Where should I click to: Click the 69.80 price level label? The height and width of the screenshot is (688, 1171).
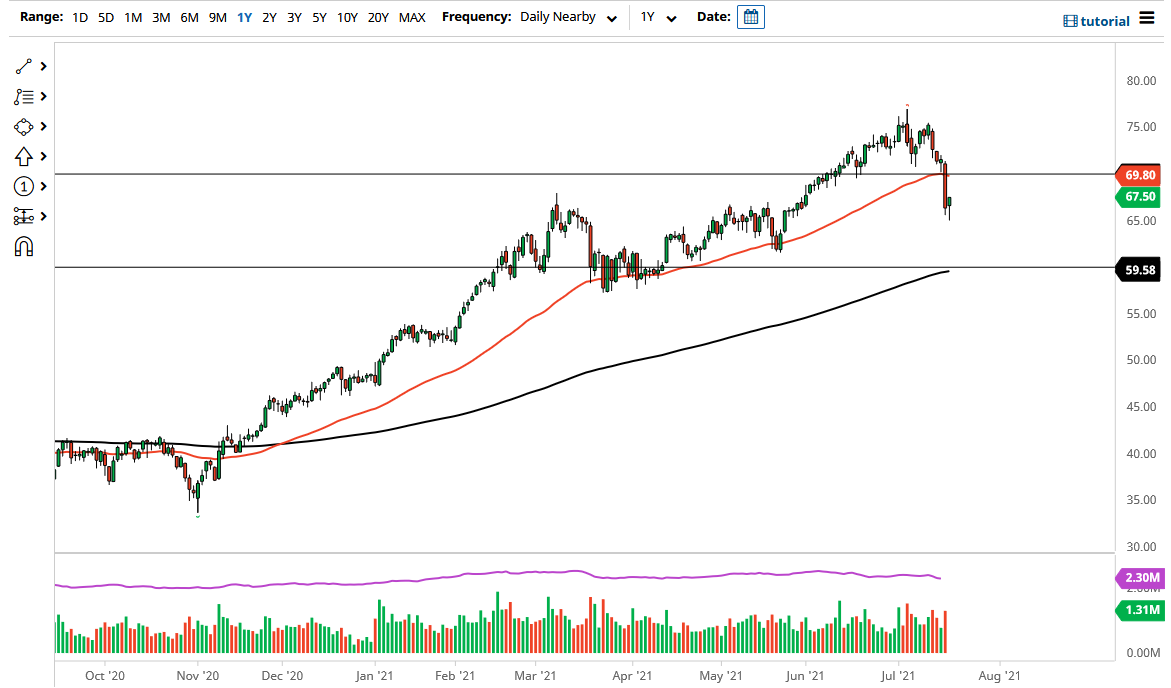pyautogui.click(x=1139, y=174)
